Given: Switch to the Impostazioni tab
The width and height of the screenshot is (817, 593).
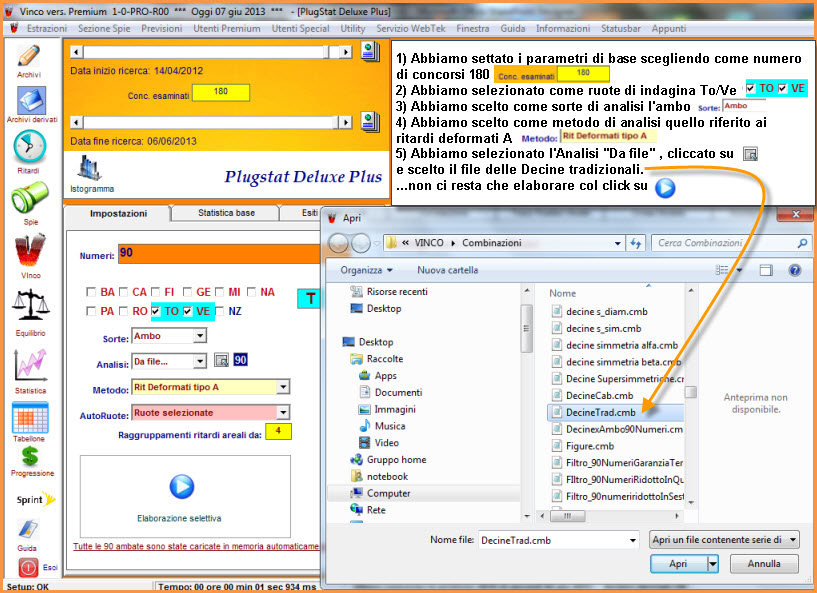Looking at the screenshot, I should coord(118,213).
